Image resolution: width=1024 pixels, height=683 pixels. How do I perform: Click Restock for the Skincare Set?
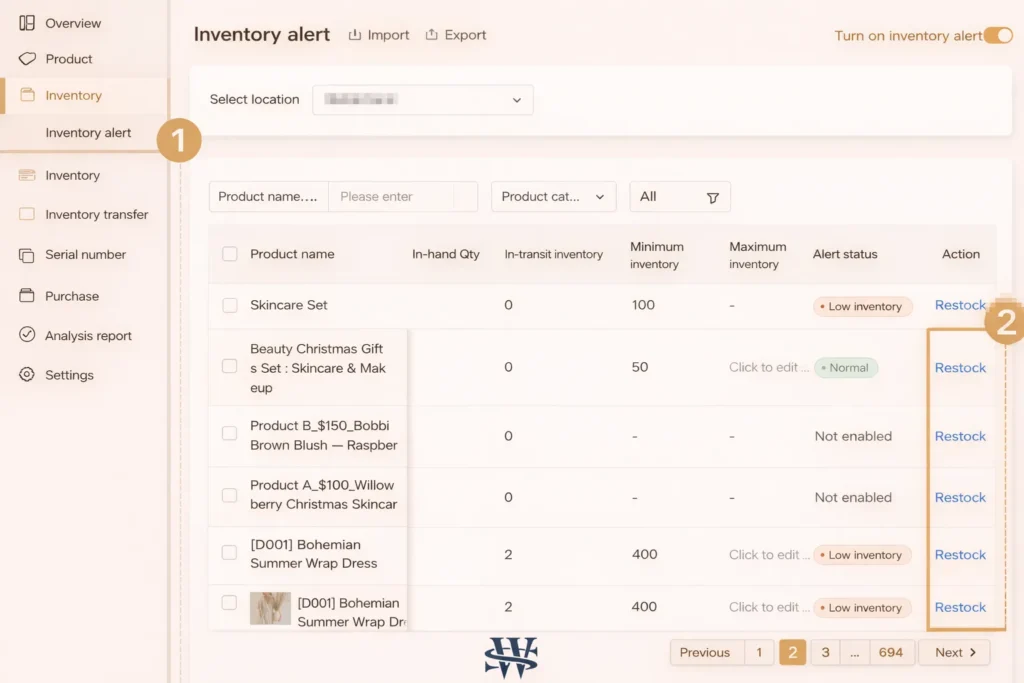point(959,305)
